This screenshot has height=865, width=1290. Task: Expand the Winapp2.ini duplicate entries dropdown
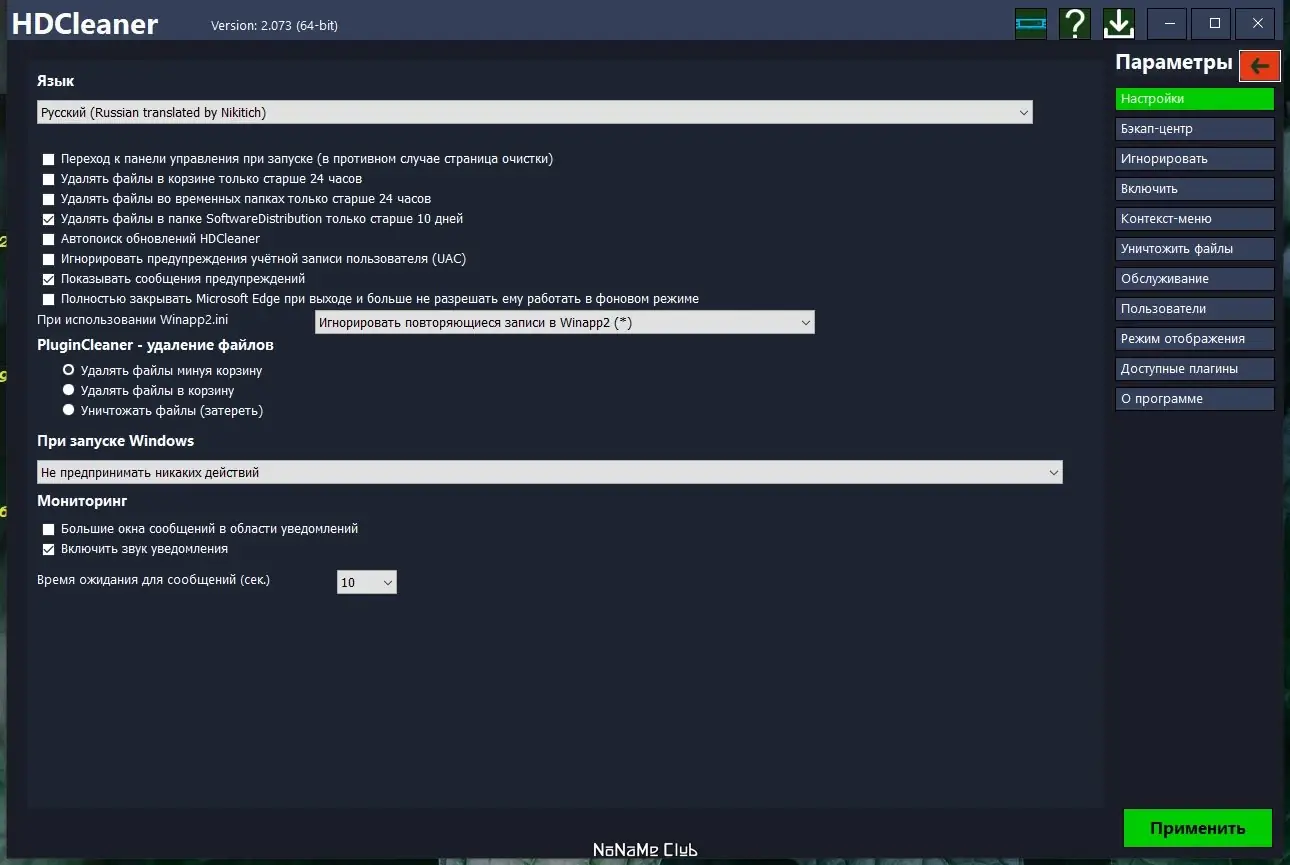point(565,322)
